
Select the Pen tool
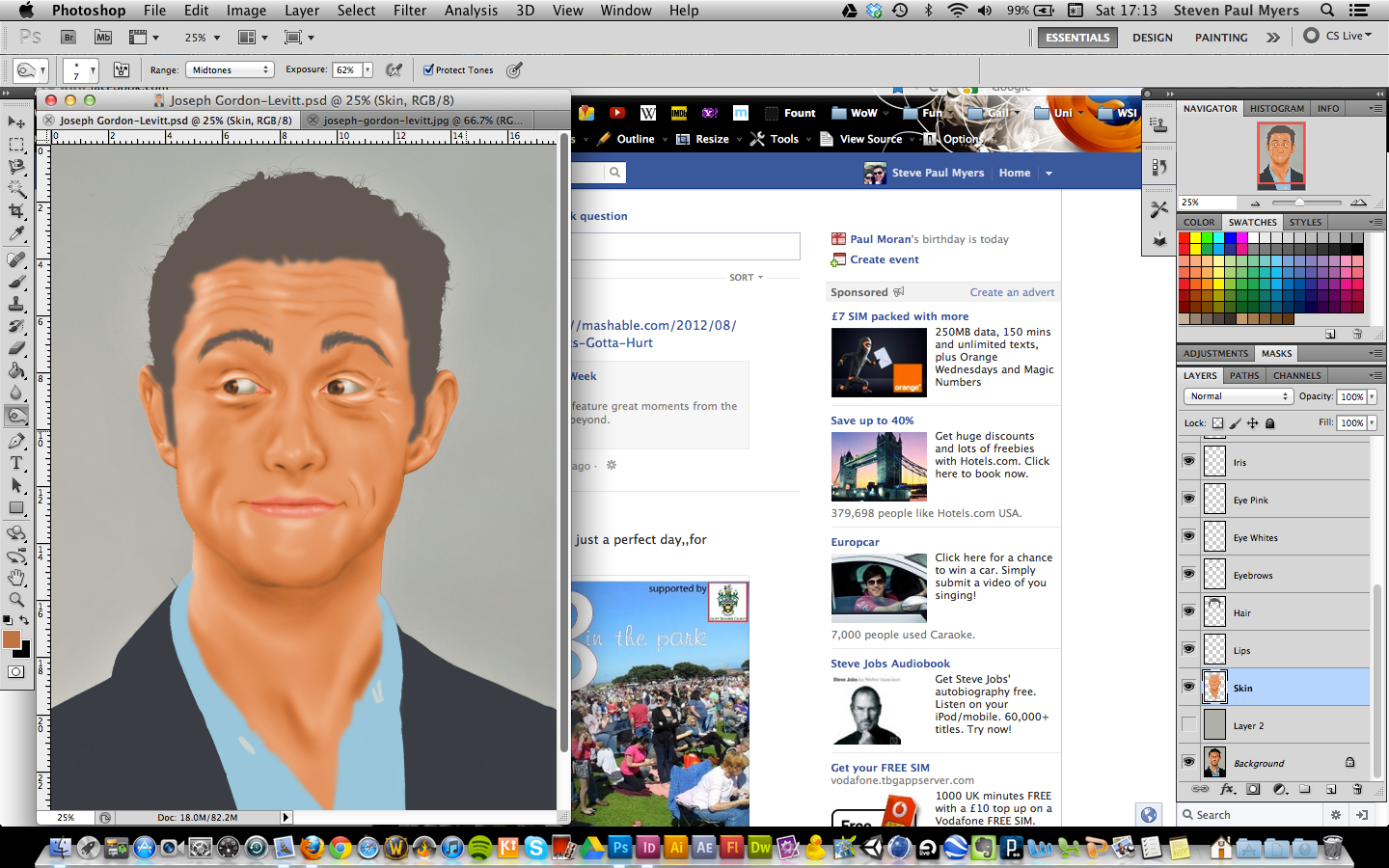click(x=16, y=441)
